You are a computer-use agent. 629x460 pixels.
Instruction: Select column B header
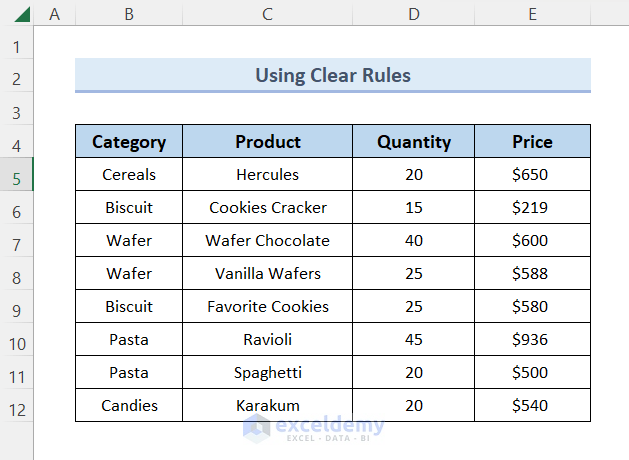click(129, 13)
